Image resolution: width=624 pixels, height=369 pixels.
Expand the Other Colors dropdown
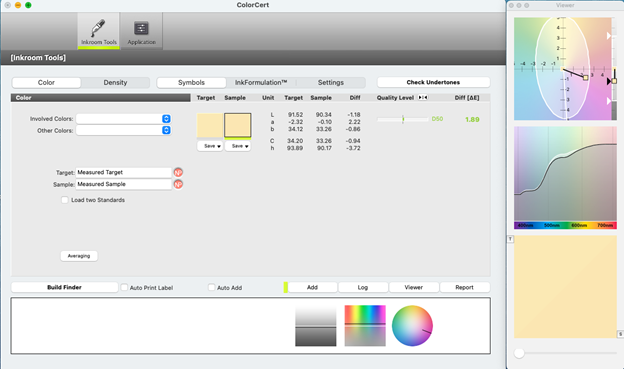coord(166,130)
